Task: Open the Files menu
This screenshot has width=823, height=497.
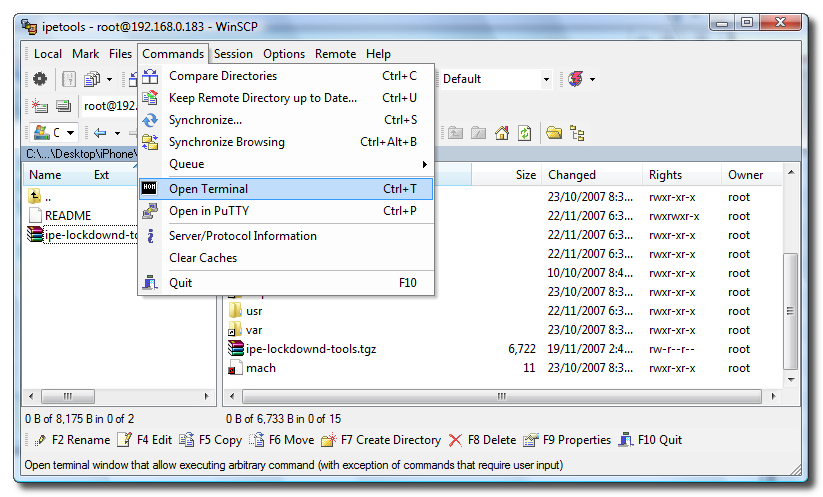Action: point(120,54)
